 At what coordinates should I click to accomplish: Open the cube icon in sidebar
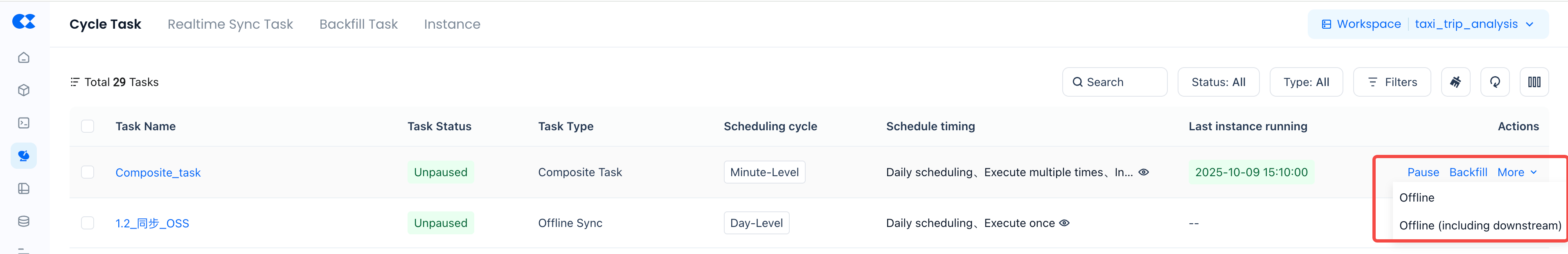coord(24,90)
